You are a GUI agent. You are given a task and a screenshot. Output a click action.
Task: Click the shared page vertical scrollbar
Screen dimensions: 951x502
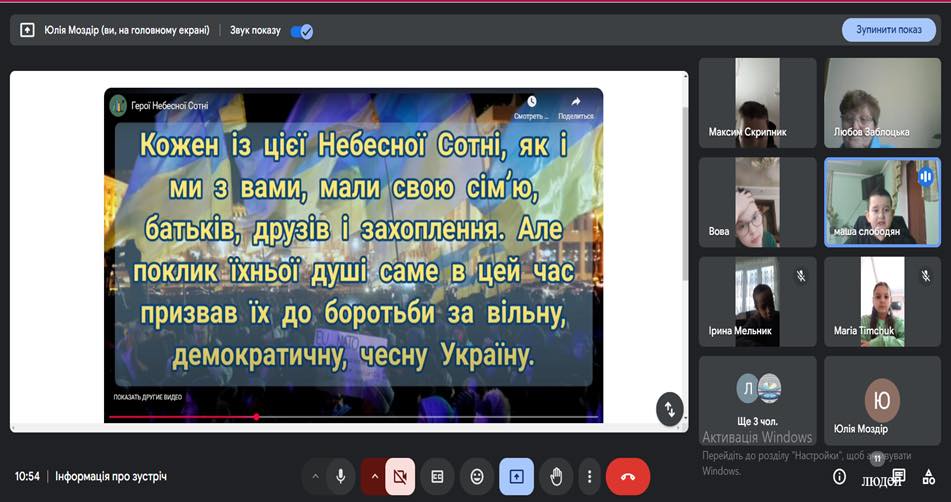(685, 193)
